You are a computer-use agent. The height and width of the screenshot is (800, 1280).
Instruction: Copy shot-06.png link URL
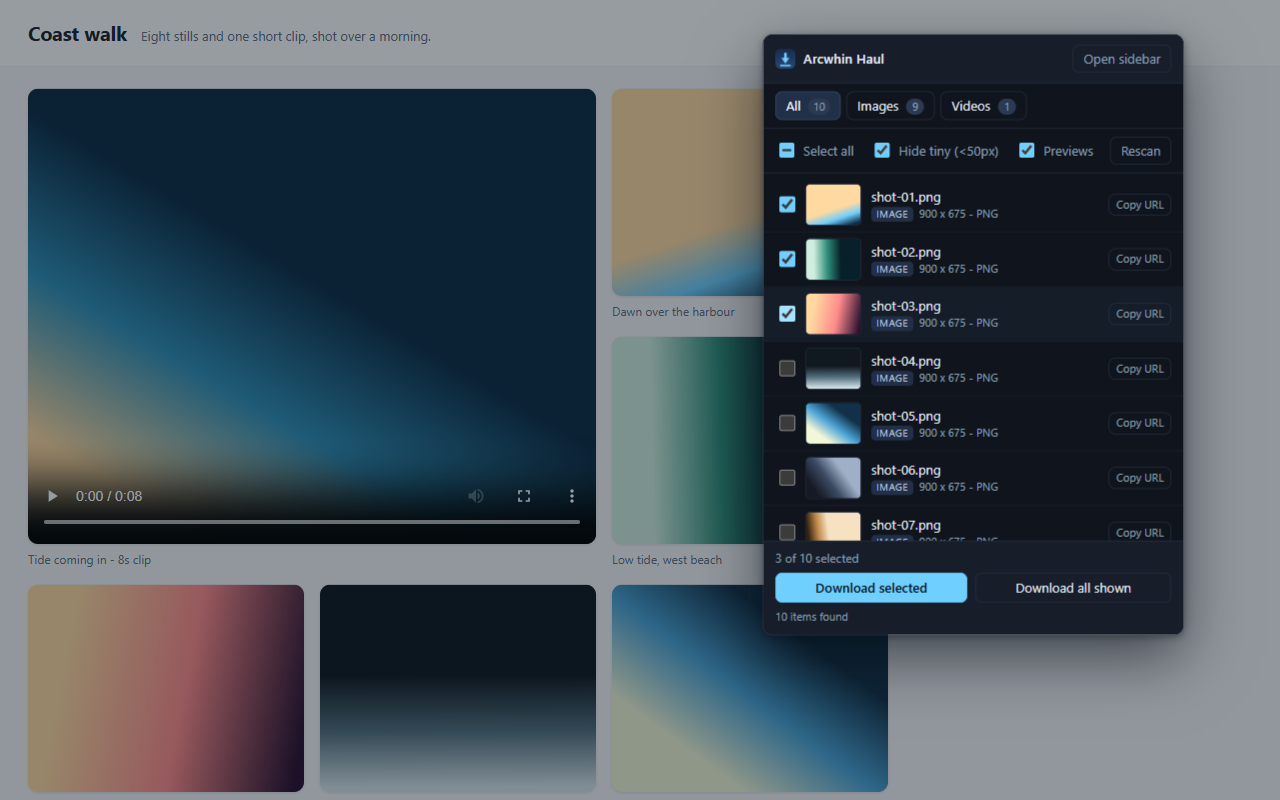click(x=1140, y=478)
